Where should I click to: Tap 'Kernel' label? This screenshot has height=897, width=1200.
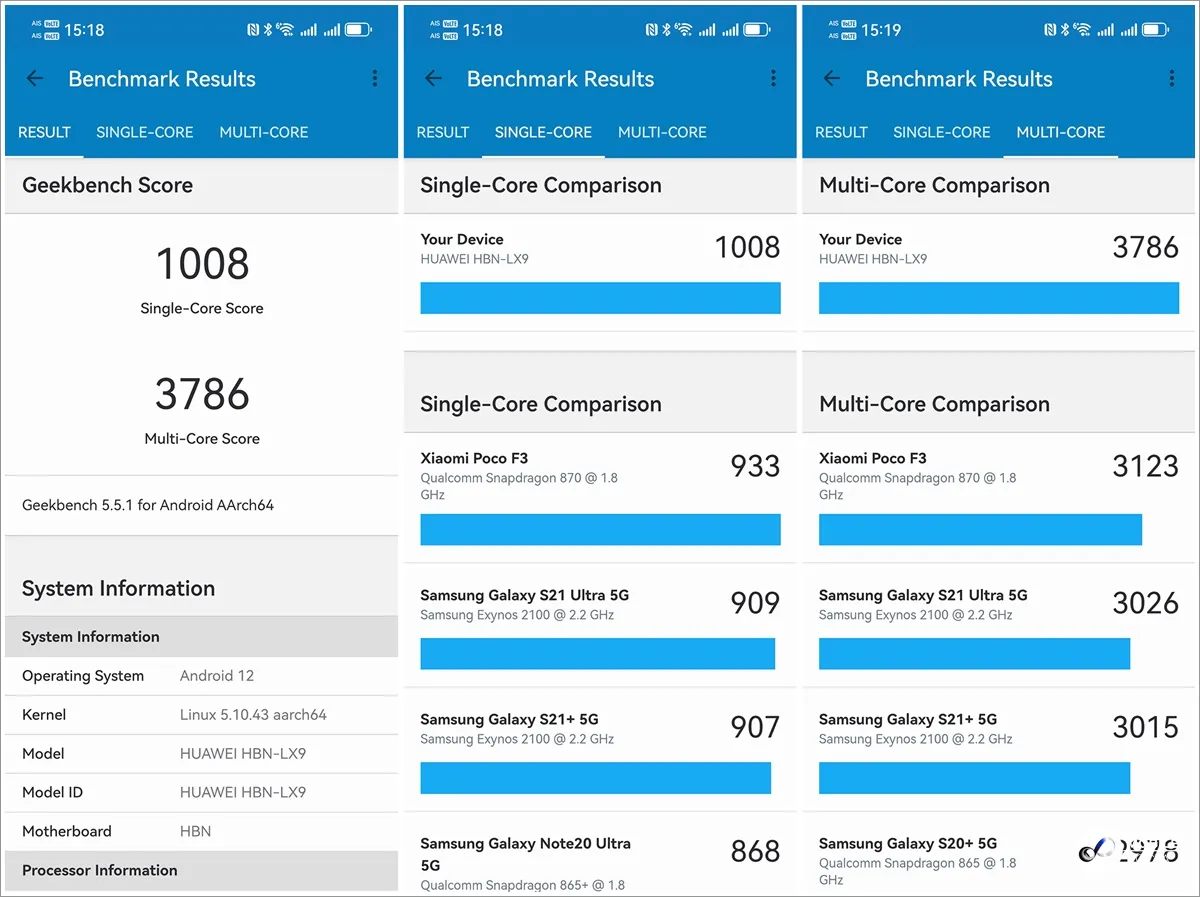pos(44,715)
